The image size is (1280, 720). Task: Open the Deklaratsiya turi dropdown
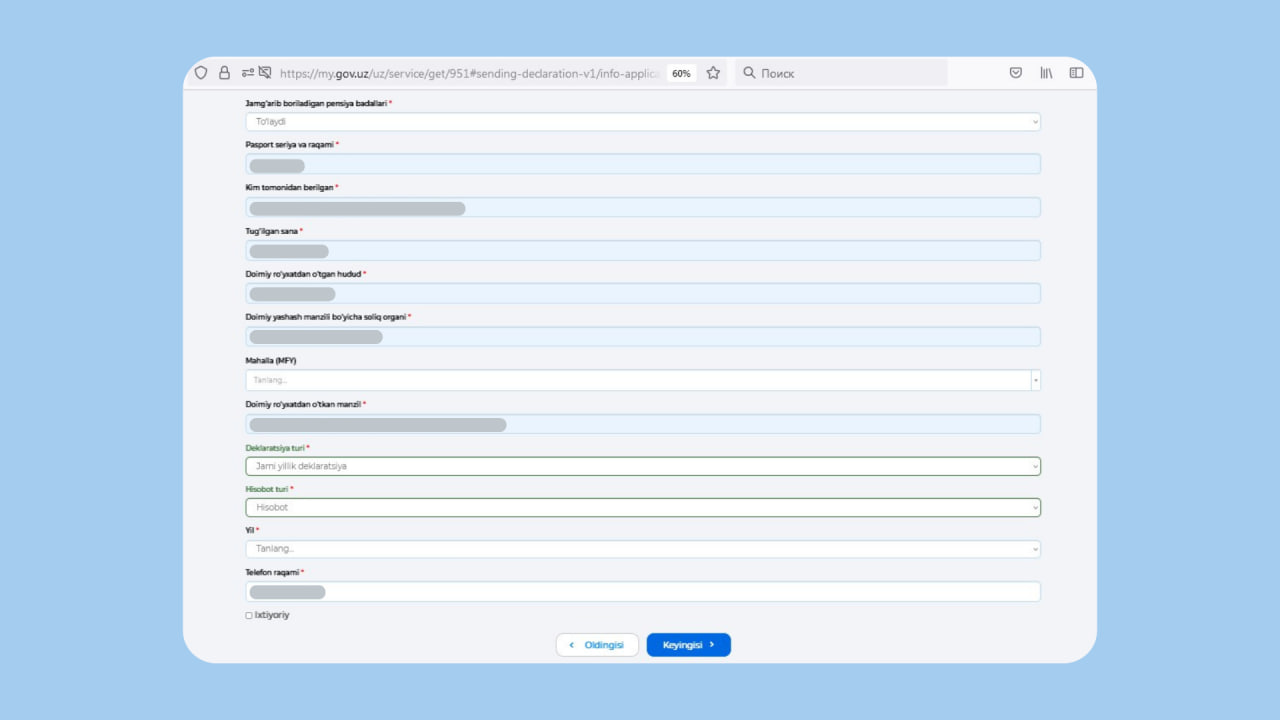click(642, 466)
